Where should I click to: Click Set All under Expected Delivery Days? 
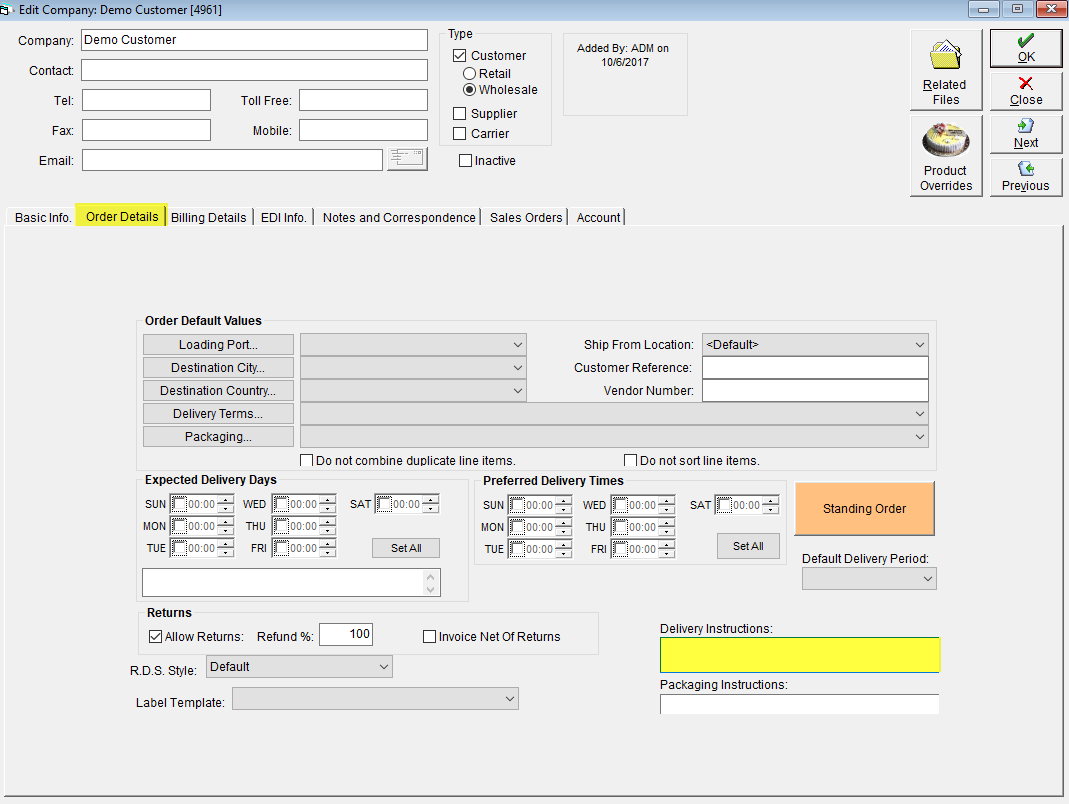(406, 548)
